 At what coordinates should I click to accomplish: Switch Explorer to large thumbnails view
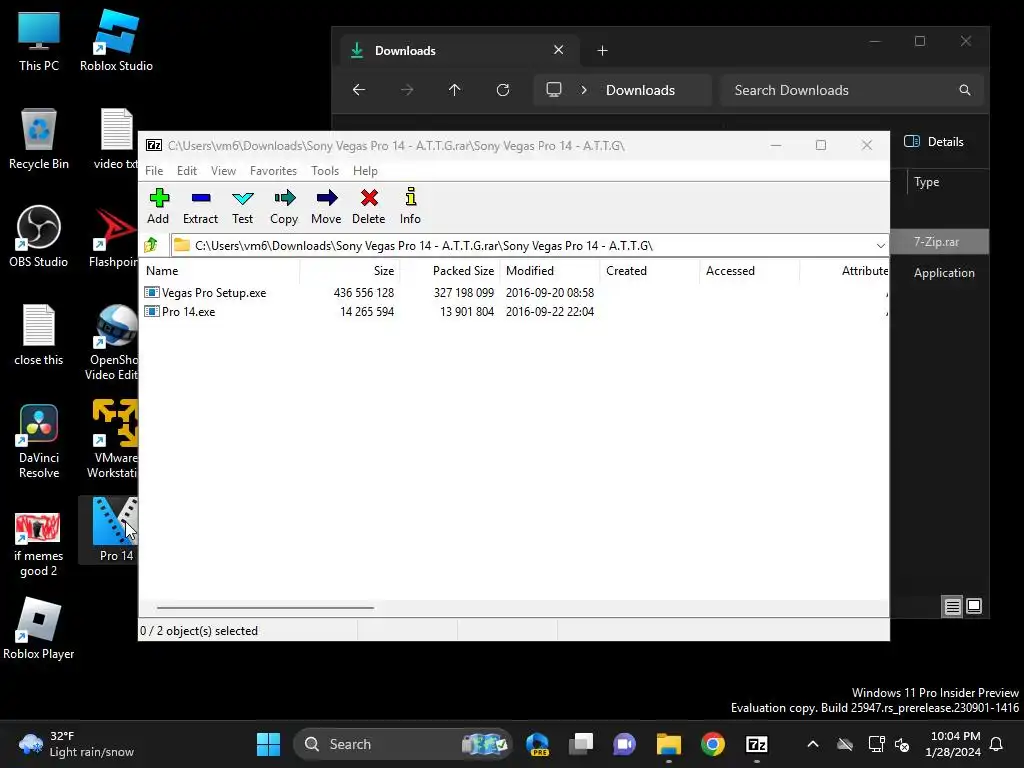click(974, 607)
